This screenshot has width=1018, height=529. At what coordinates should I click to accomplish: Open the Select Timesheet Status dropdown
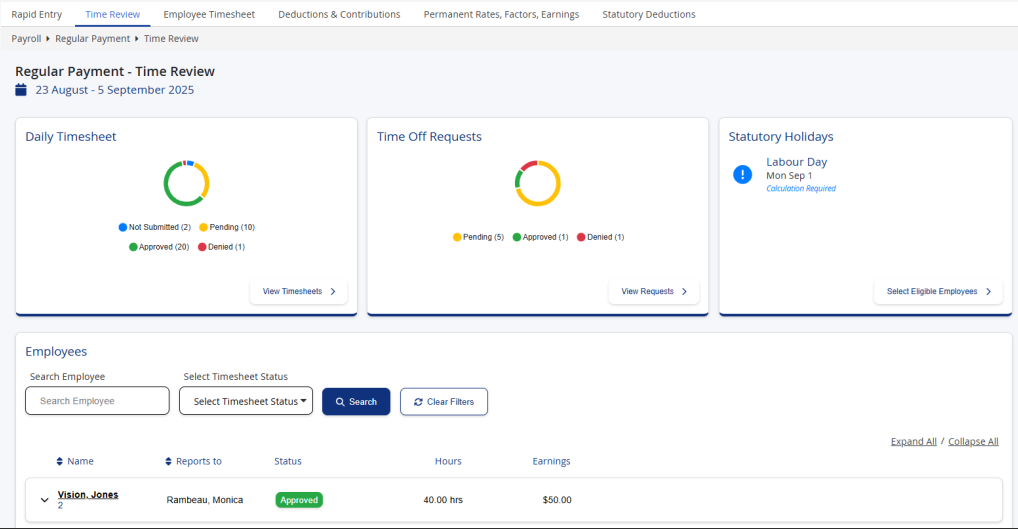(246, 401)
